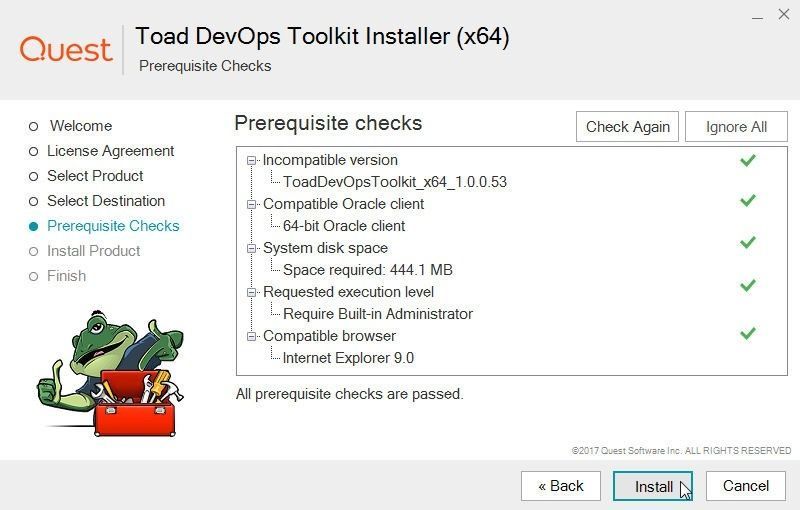Click the green checkmark for Compatible Oracle client
This screenshot has width=800, height=510.
(747, 200)
